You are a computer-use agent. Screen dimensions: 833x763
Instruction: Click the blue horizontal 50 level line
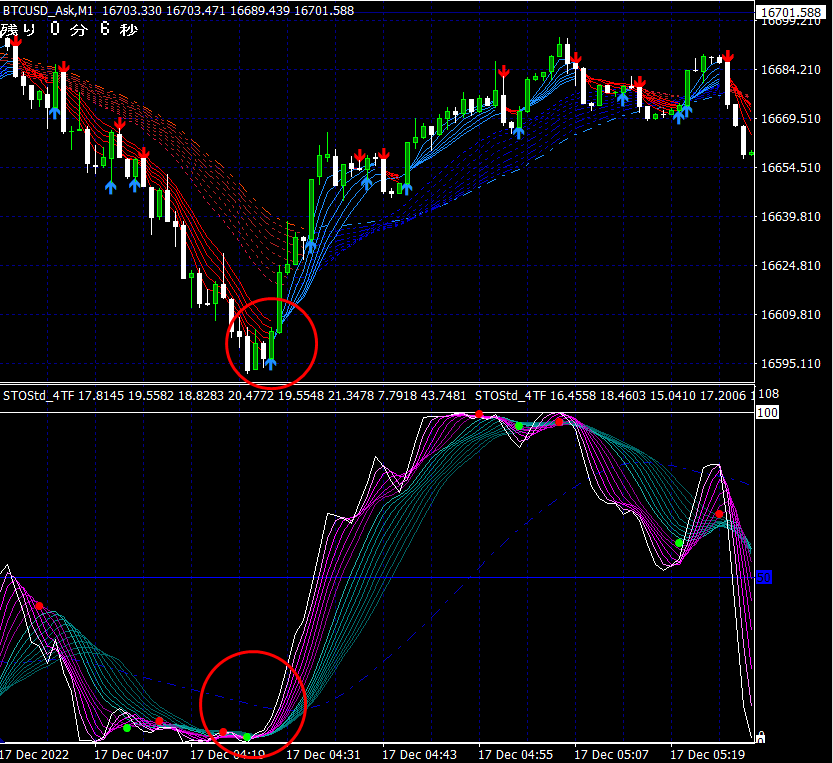377,578
